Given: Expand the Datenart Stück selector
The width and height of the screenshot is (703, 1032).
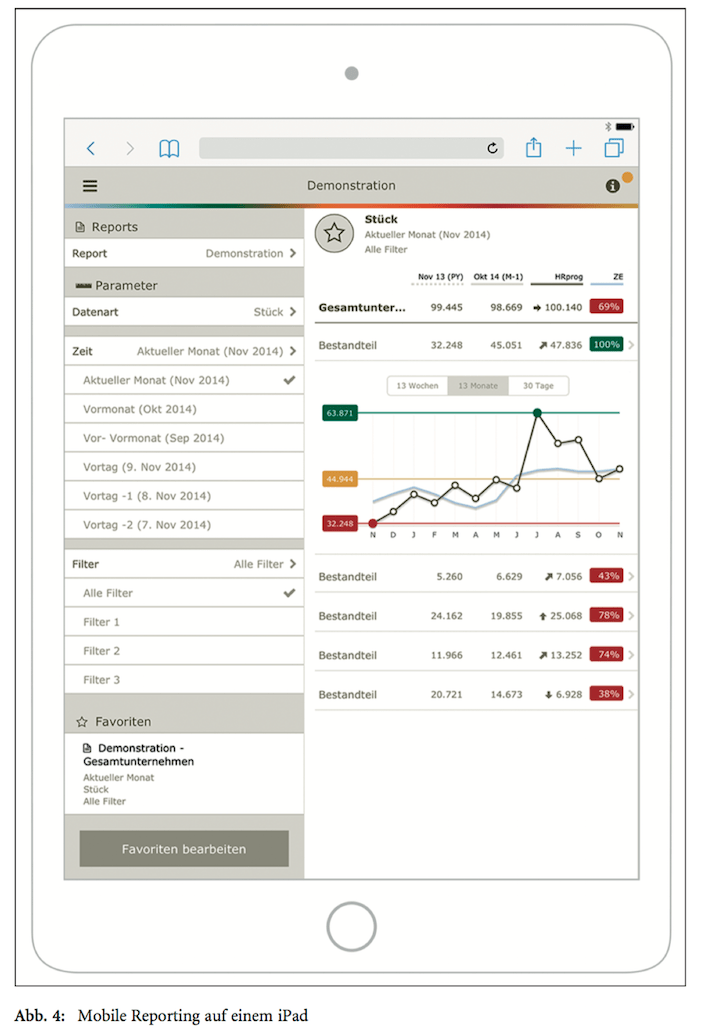Looking at the screenshot, I should (184, 312).
